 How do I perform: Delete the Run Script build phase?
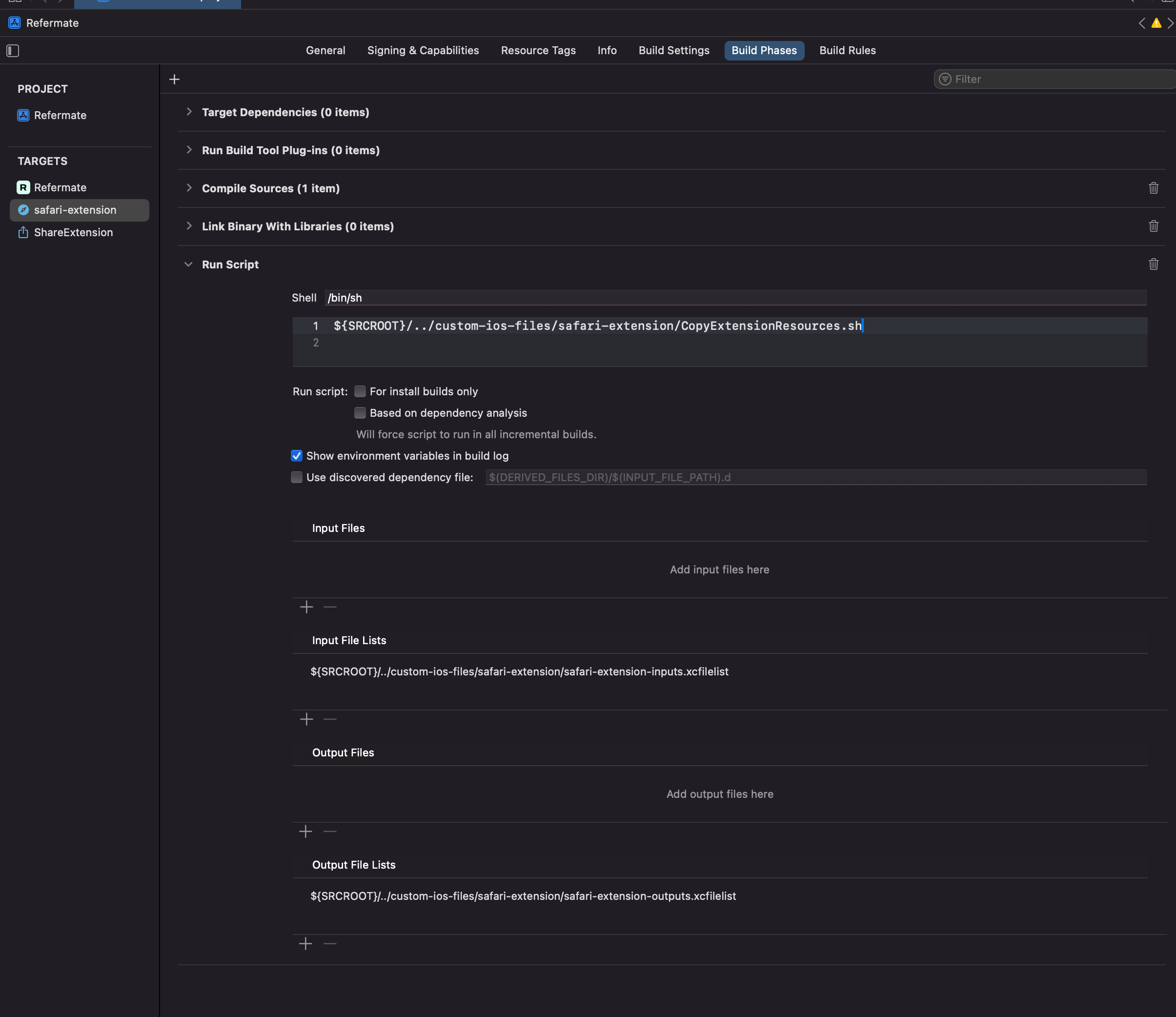[1153, 264]
